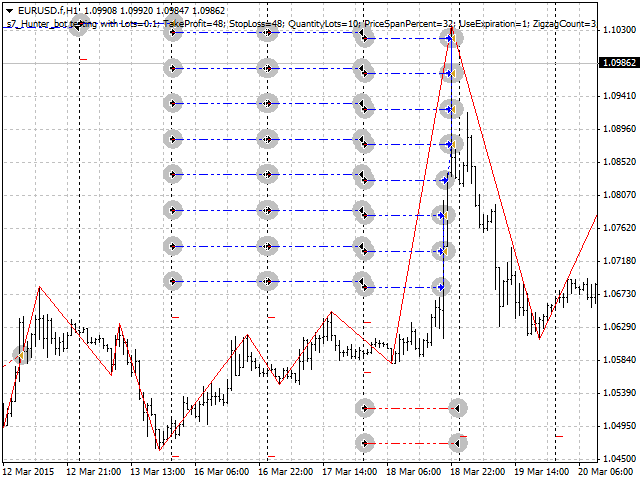Select right arrow ending the lowest red dash-dot line
The image size is (640, 480).
tap(458, 443)
